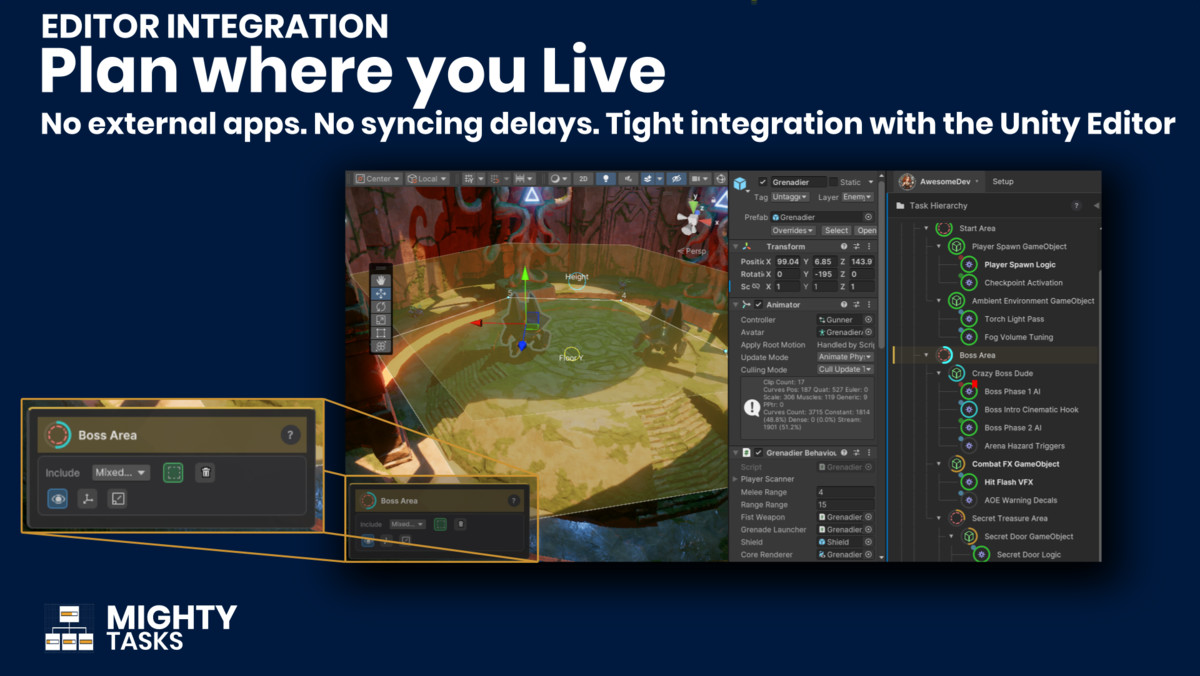Image resolution: width=1200 pixels, height=676 pixels.
Task: Click the resize box icon in large Boss Area panel
Action: 118,498
